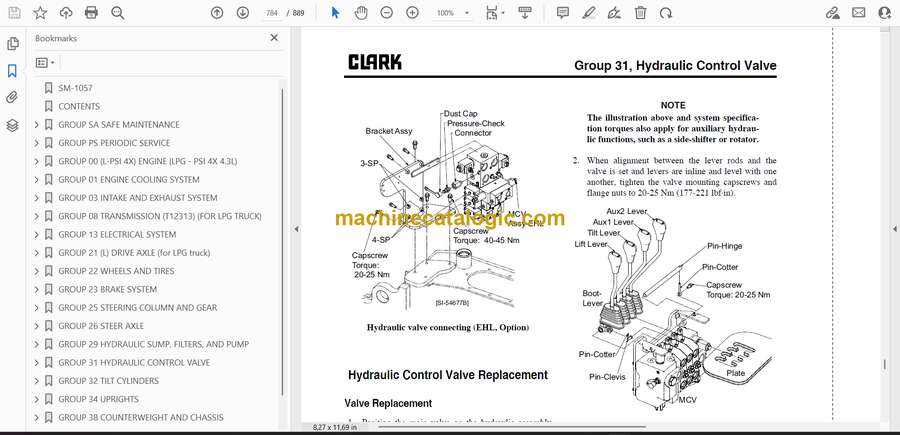Go to previous page arrow

pyautogui.click(x=217, y=13)
